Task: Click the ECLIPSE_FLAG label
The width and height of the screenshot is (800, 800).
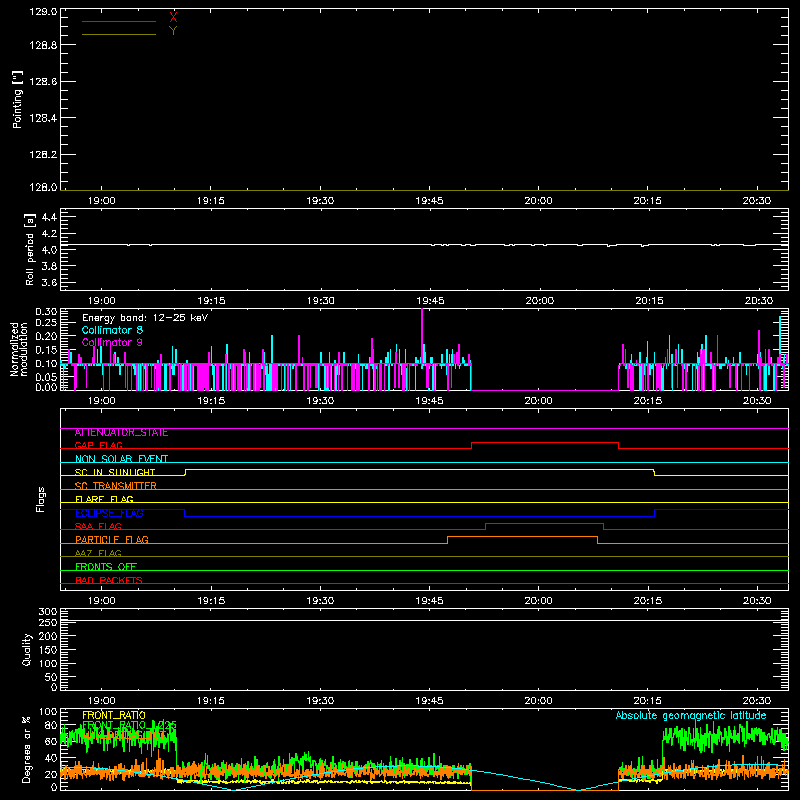Action: (x=109, y=513)
